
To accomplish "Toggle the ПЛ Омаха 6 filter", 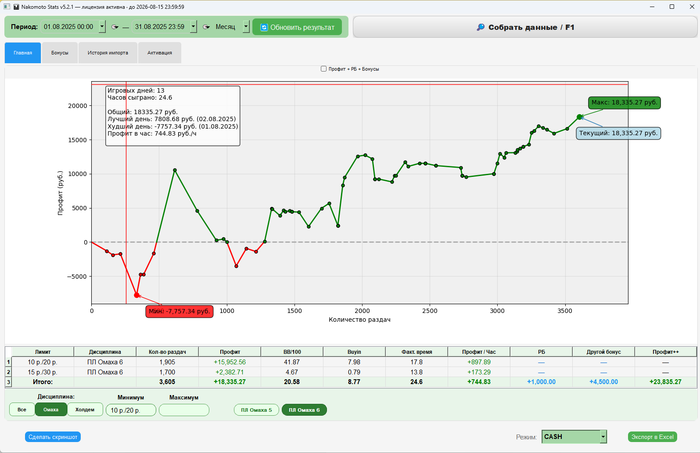I will tap(304, 410).
